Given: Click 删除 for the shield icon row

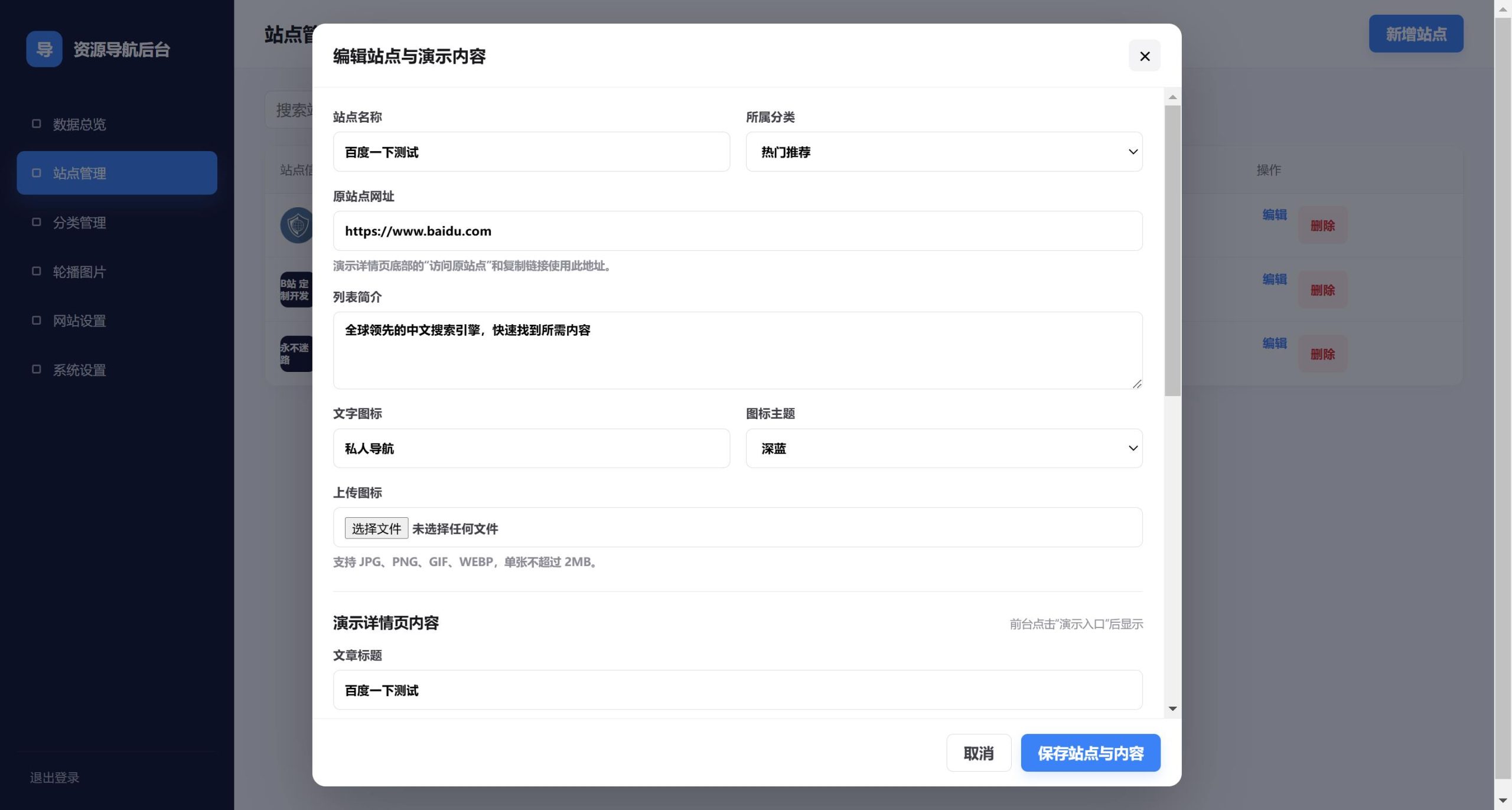Looking at the screenshot, I should (x=1322, y=225).
